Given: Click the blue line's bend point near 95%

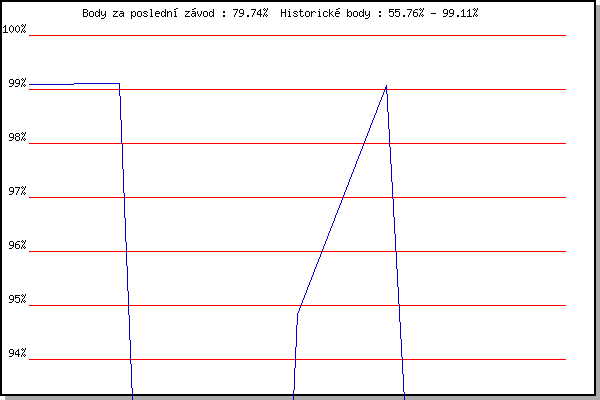Looking at the screenshot, I should click(298, 312).
